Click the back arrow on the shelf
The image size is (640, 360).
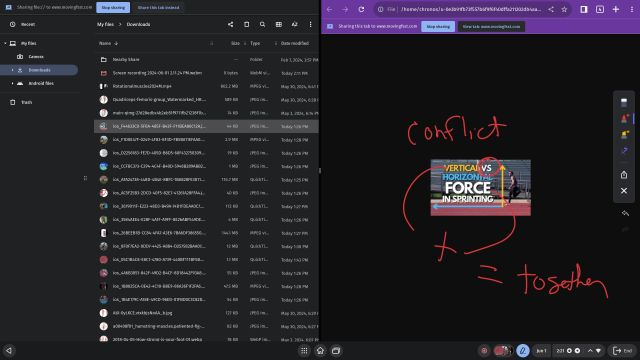point(9,351)
